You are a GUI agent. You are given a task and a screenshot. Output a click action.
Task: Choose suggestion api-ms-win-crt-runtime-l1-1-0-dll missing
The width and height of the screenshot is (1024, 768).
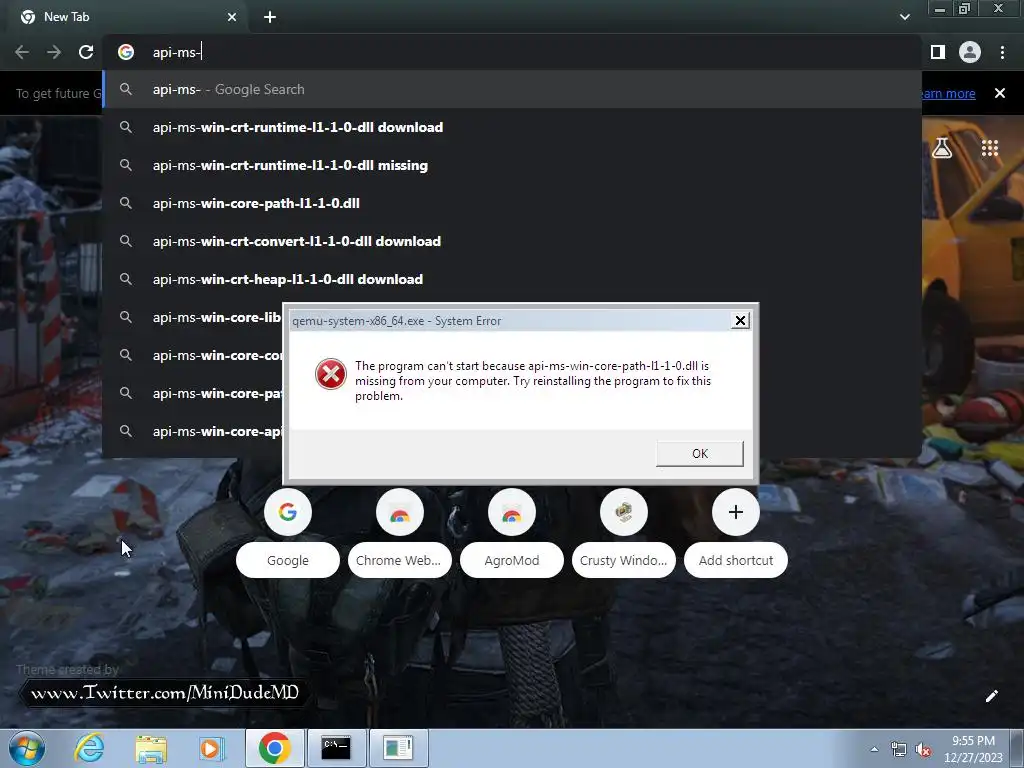click(512, 165)
